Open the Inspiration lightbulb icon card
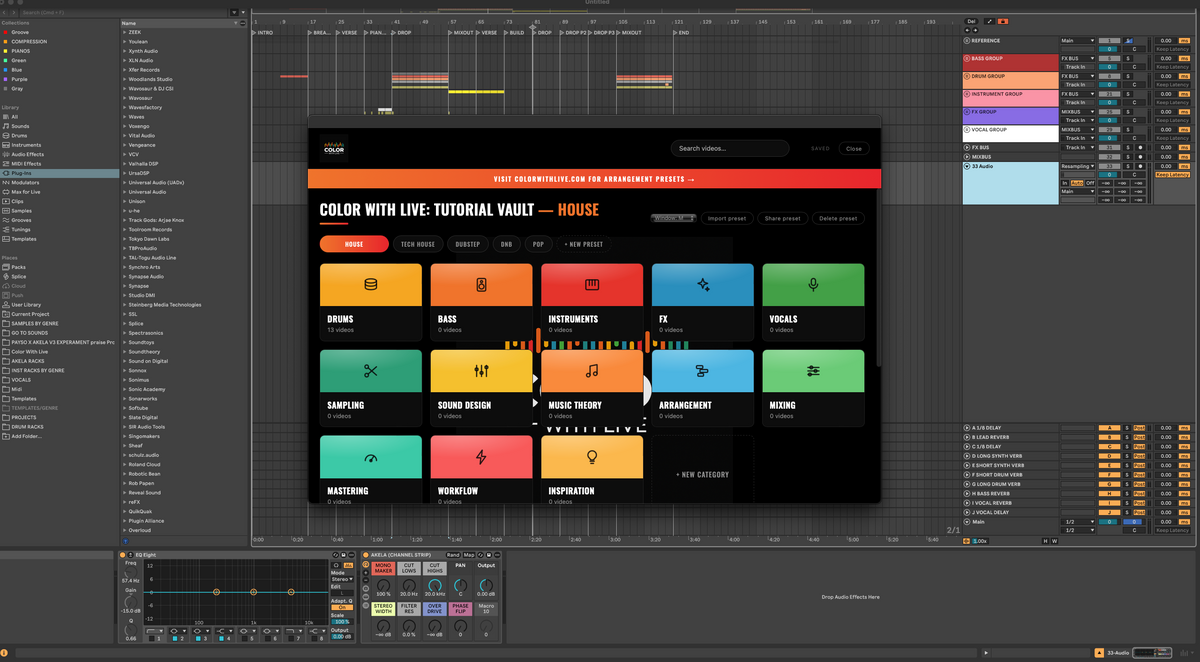 (592, 457)
